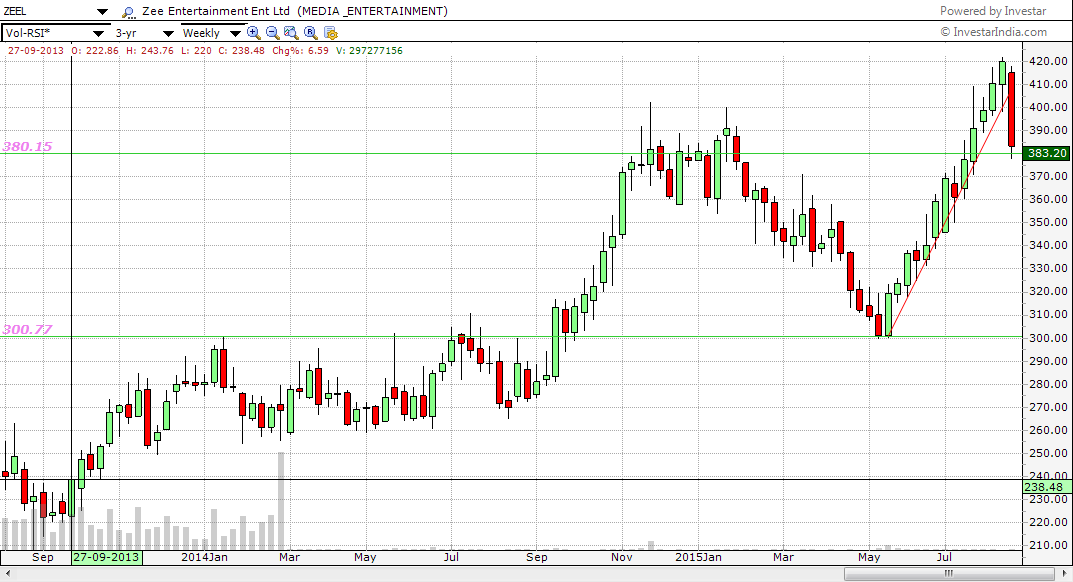Open the symbol search magnifier icon
The height and width of the screenshot is (582, 1073).
[128, 12]
